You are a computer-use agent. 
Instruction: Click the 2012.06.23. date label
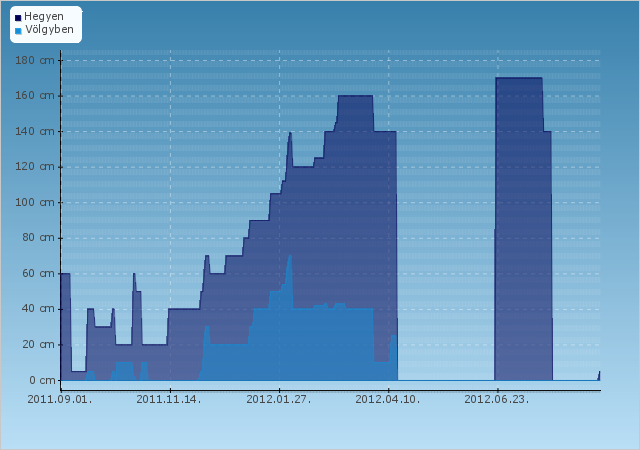tap(497, 399)
